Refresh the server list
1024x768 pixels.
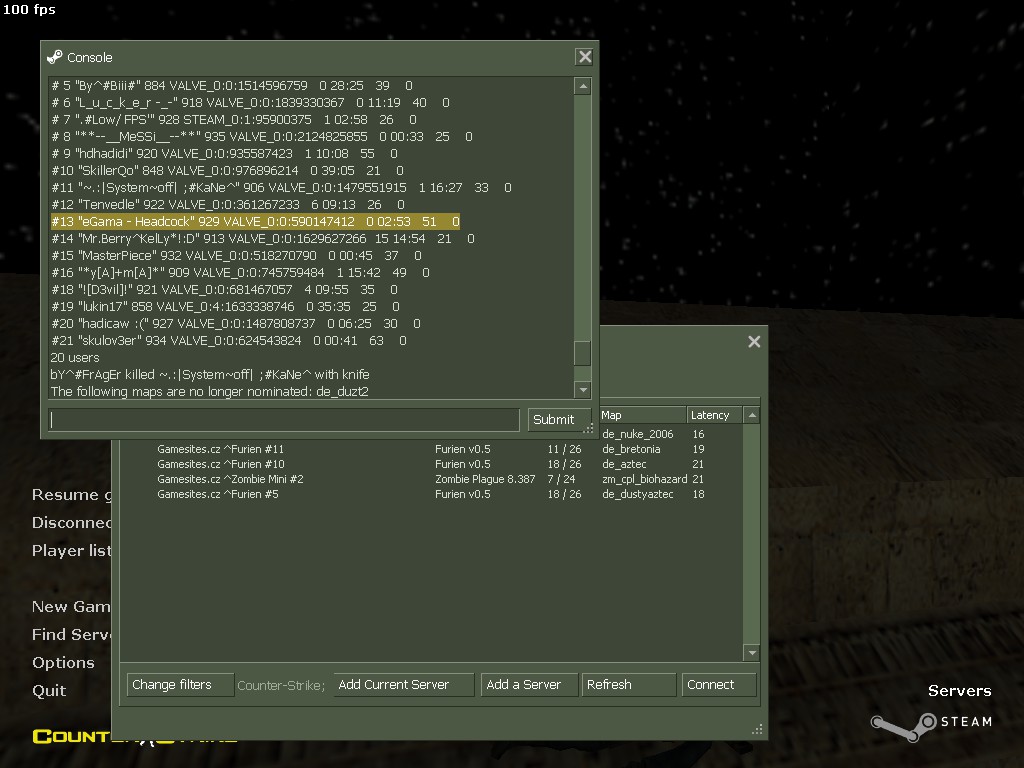(x=628, y=685)
